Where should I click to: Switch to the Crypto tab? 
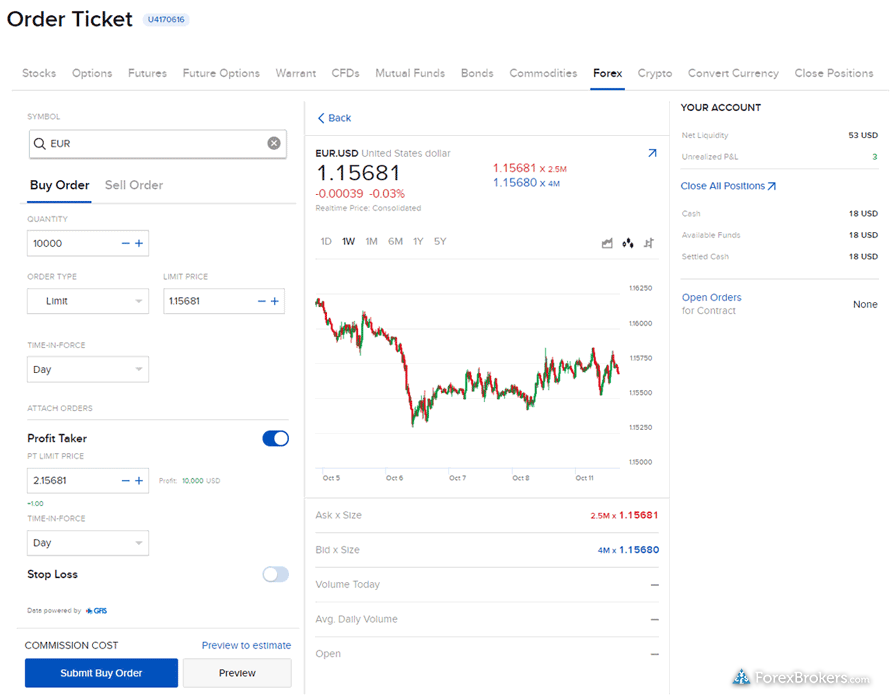655,73
